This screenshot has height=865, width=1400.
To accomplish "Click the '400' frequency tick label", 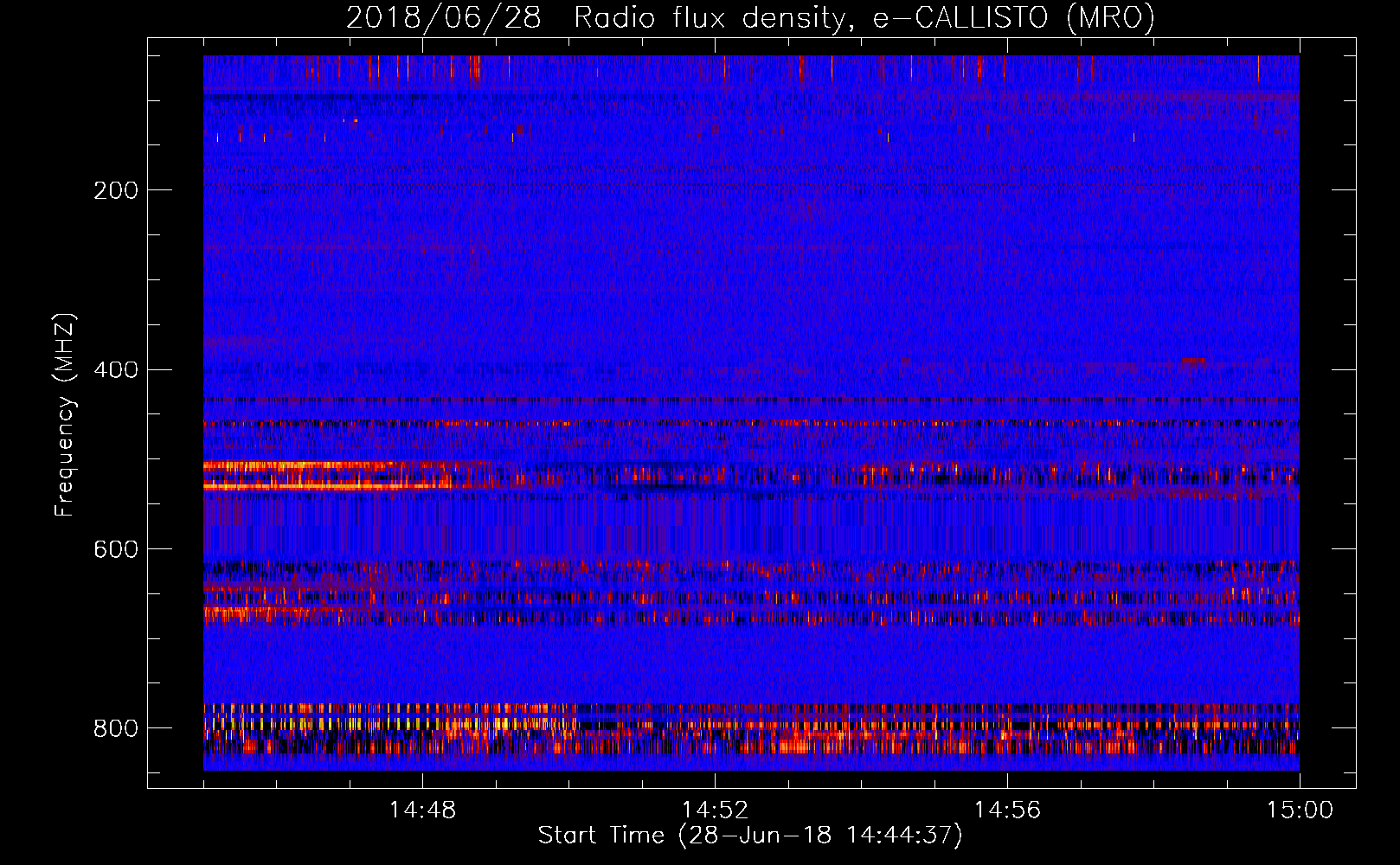I will [x=116, y=370].
